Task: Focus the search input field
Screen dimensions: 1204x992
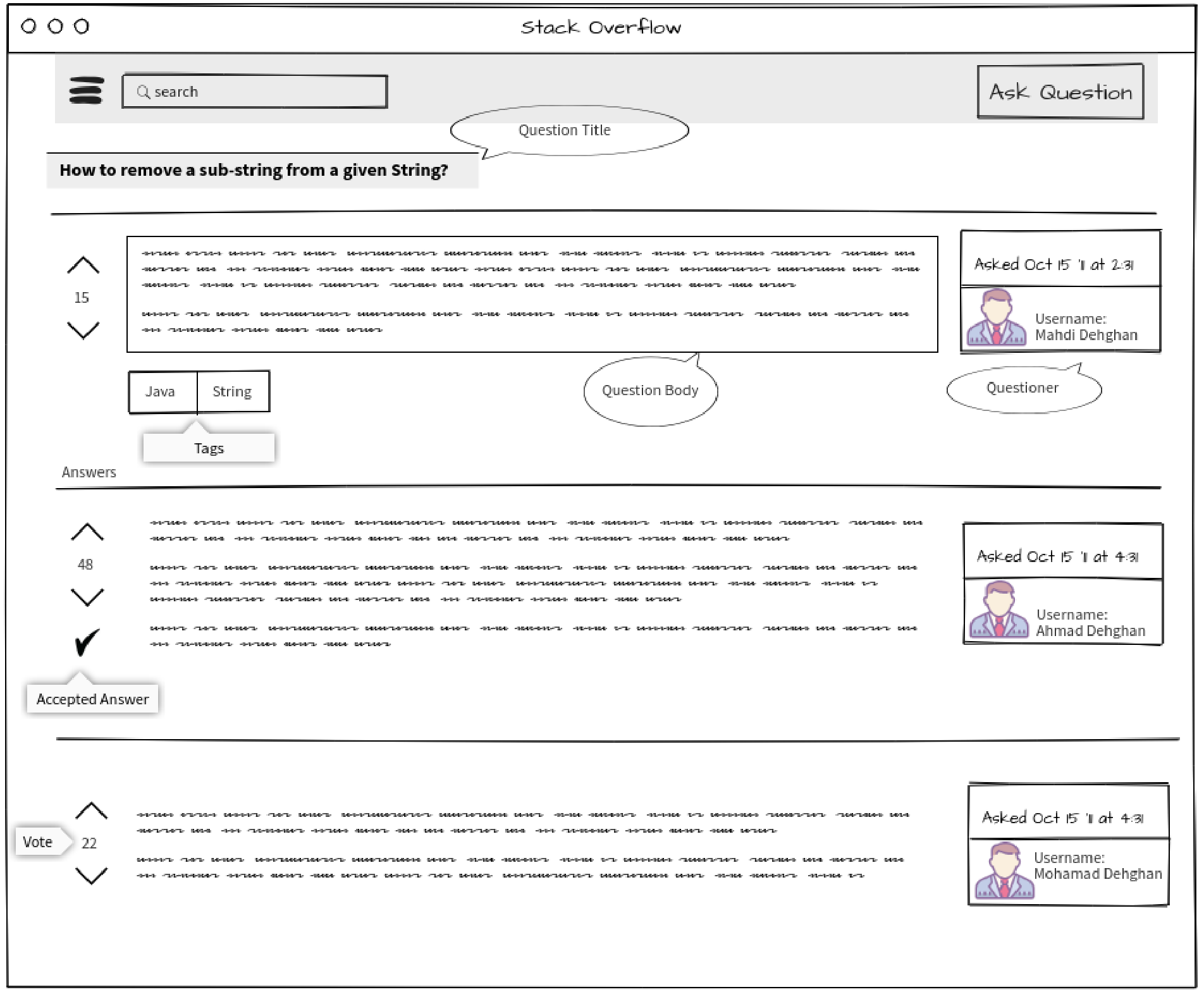Action: tap(255, 92)
